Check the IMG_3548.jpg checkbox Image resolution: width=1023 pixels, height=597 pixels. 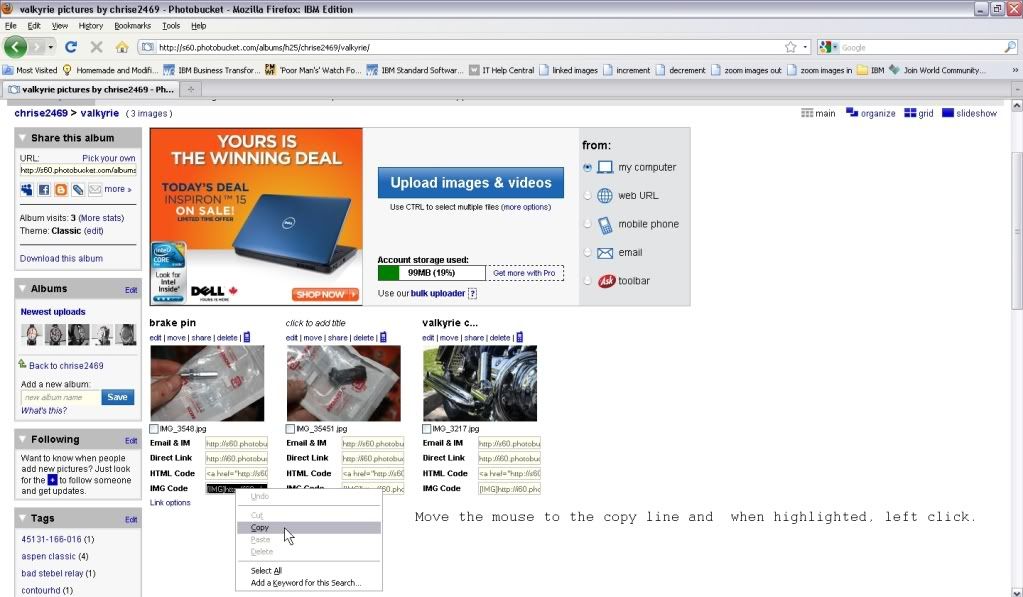tap(154, 429)
